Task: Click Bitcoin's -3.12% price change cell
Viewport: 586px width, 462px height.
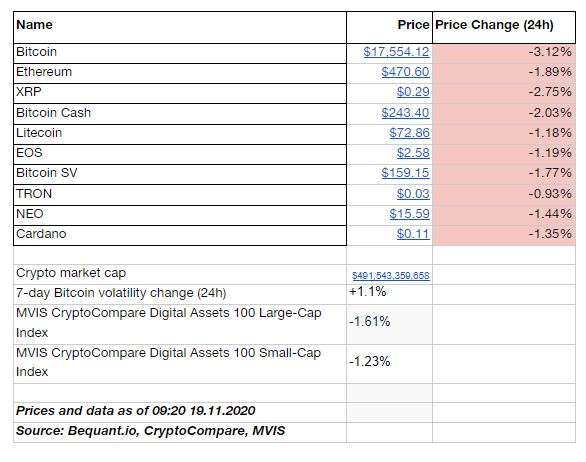Action: click(x=504, y=53)
